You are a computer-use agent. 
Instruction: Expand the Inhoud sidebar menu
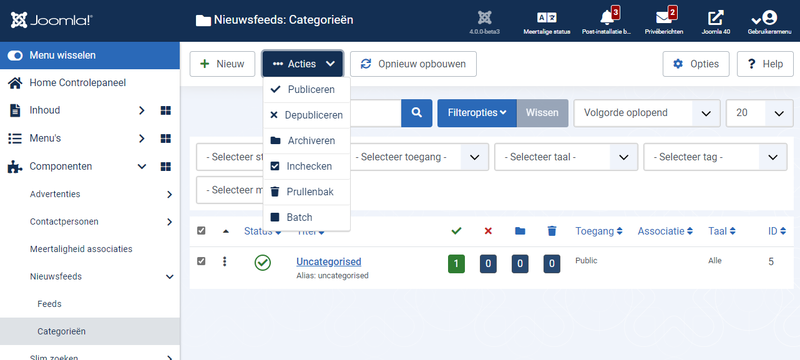point(142,110)
